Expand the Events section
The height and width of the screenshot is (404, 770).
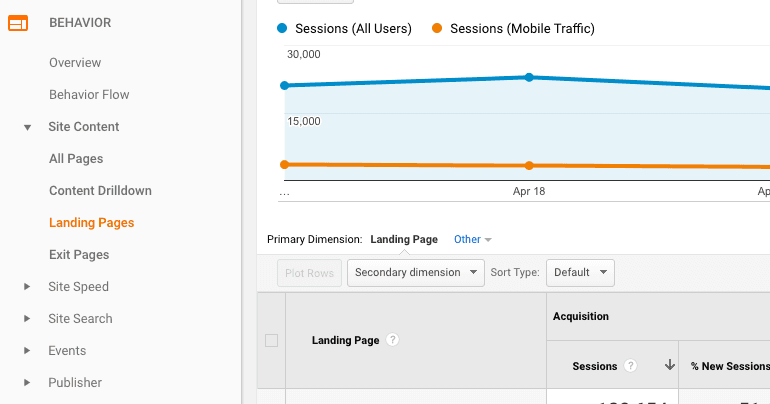coord(28,351)
